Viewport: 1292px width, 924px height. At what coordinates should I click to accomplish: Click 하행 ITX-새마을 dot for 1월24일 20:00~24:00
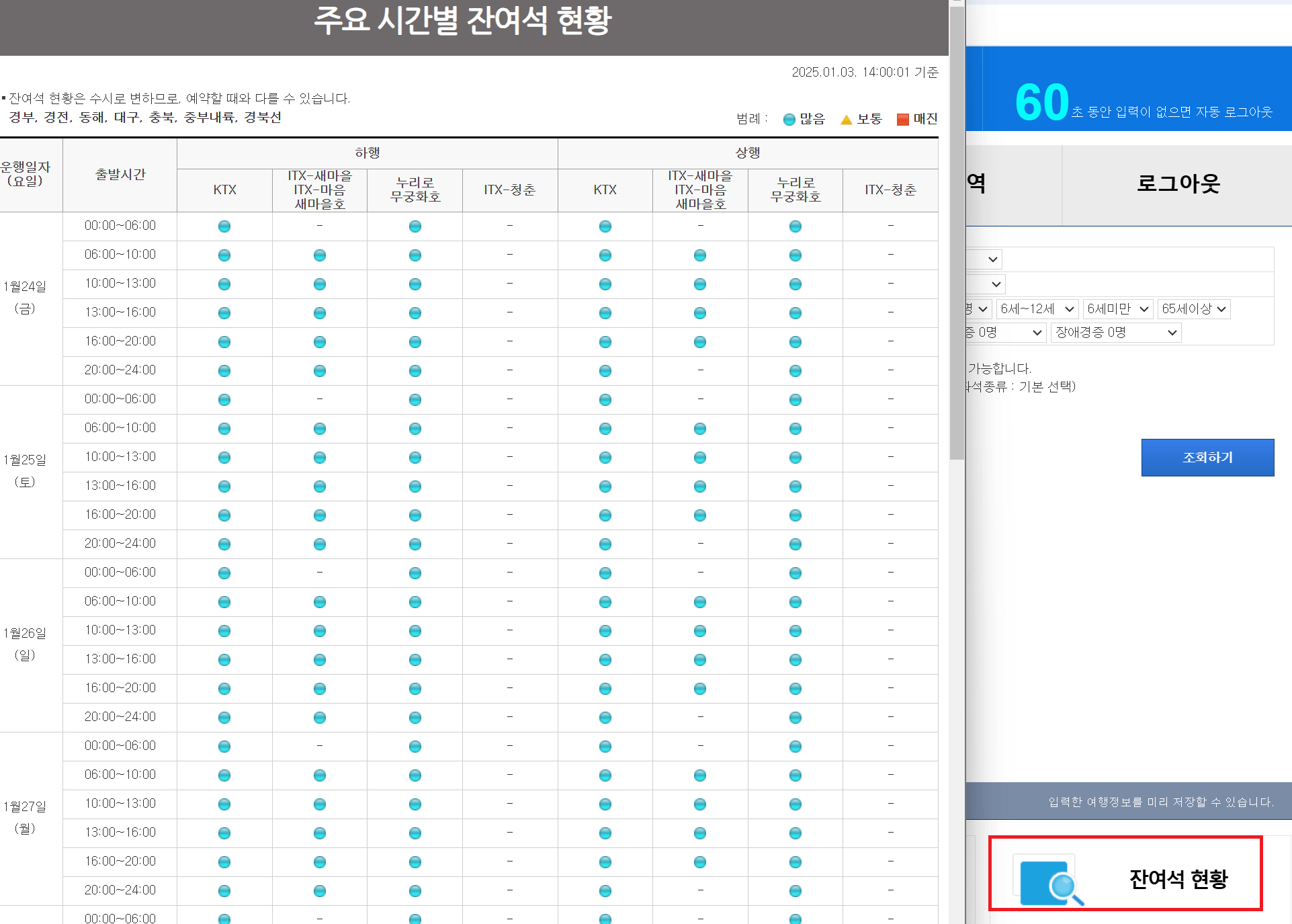click(319, 371)
